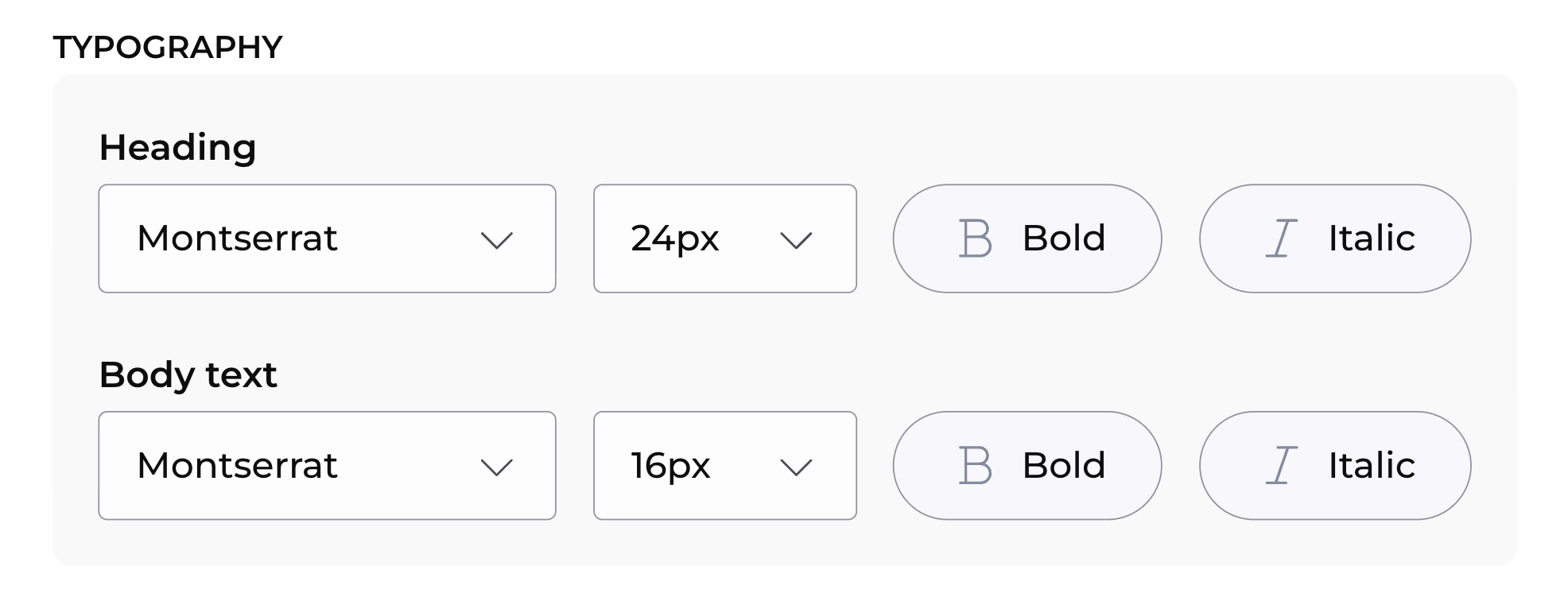Click the Bold icon in the Heading row
The width and height of the screenshot is (1568, 601).
pyautogui.click(x=977, y=238)
